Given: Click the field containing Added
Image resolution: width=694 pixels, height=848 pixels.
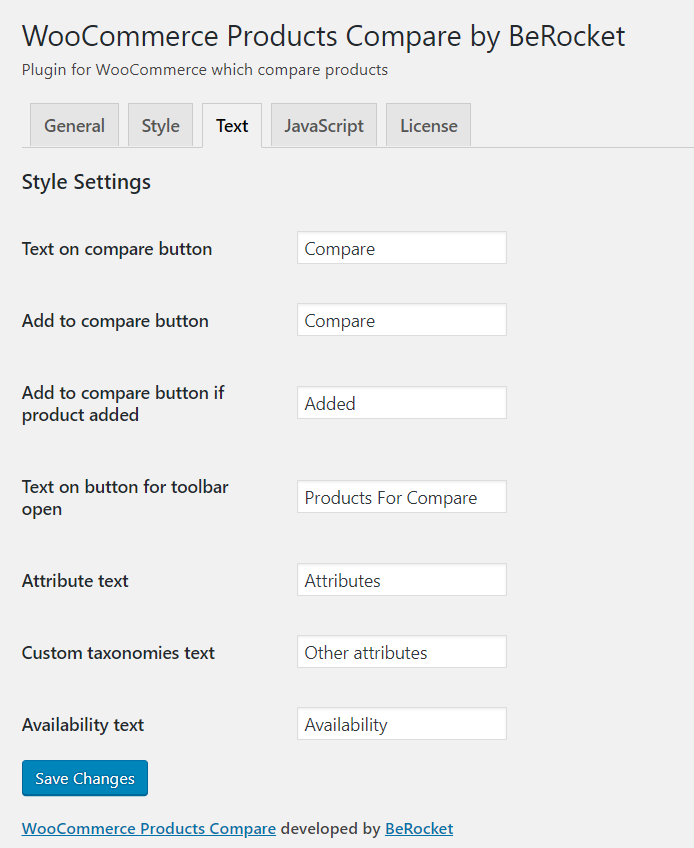Looking at the screenshot, I should 402,402.
